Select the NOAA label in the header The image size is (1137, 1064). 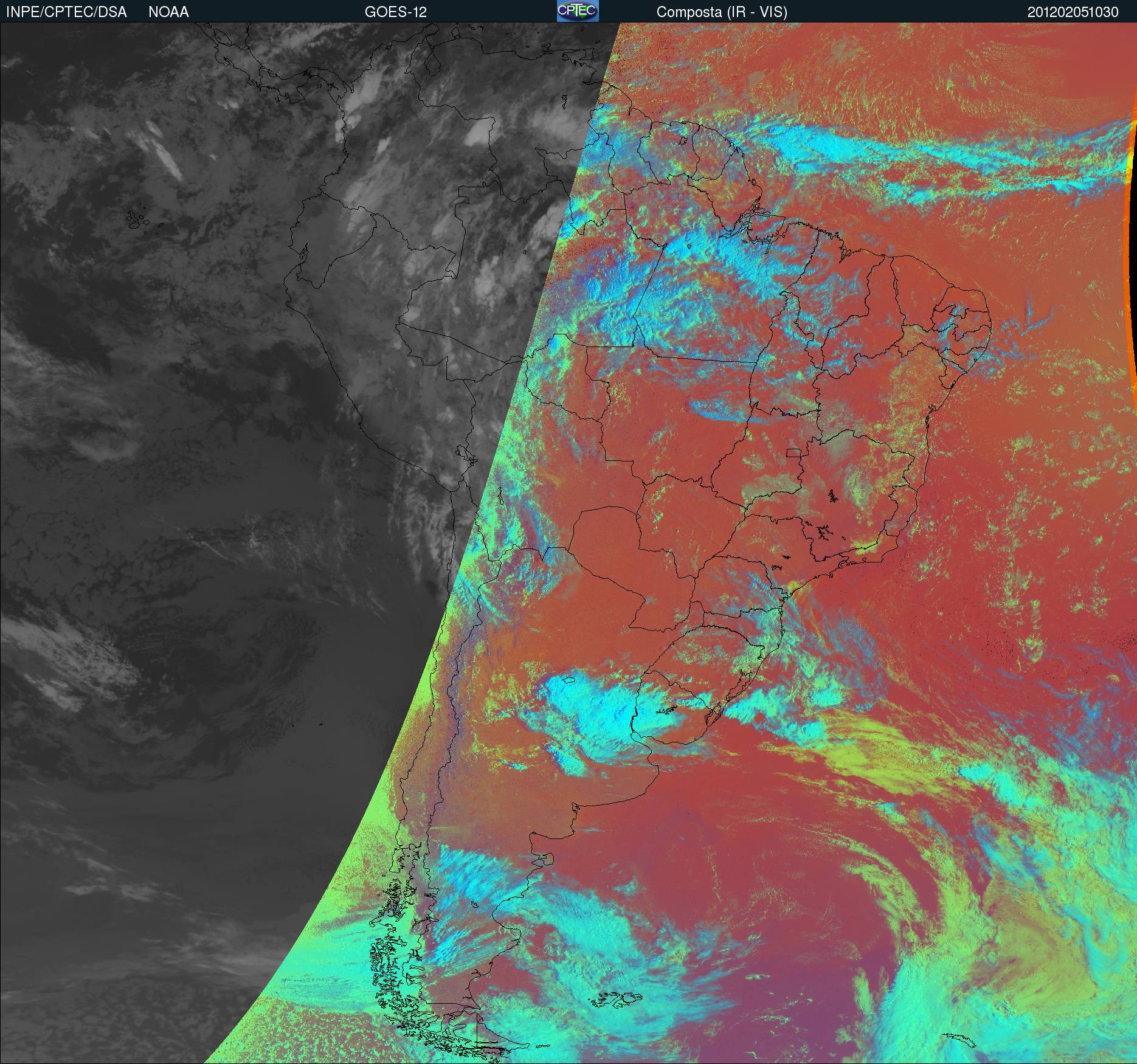(x=168, y=12)
